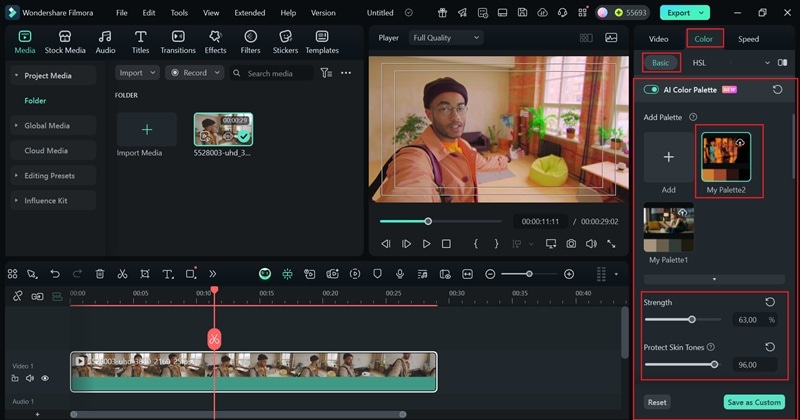Click the Reset button
Screen dimensions: 800x420
(x=657, y=402)
